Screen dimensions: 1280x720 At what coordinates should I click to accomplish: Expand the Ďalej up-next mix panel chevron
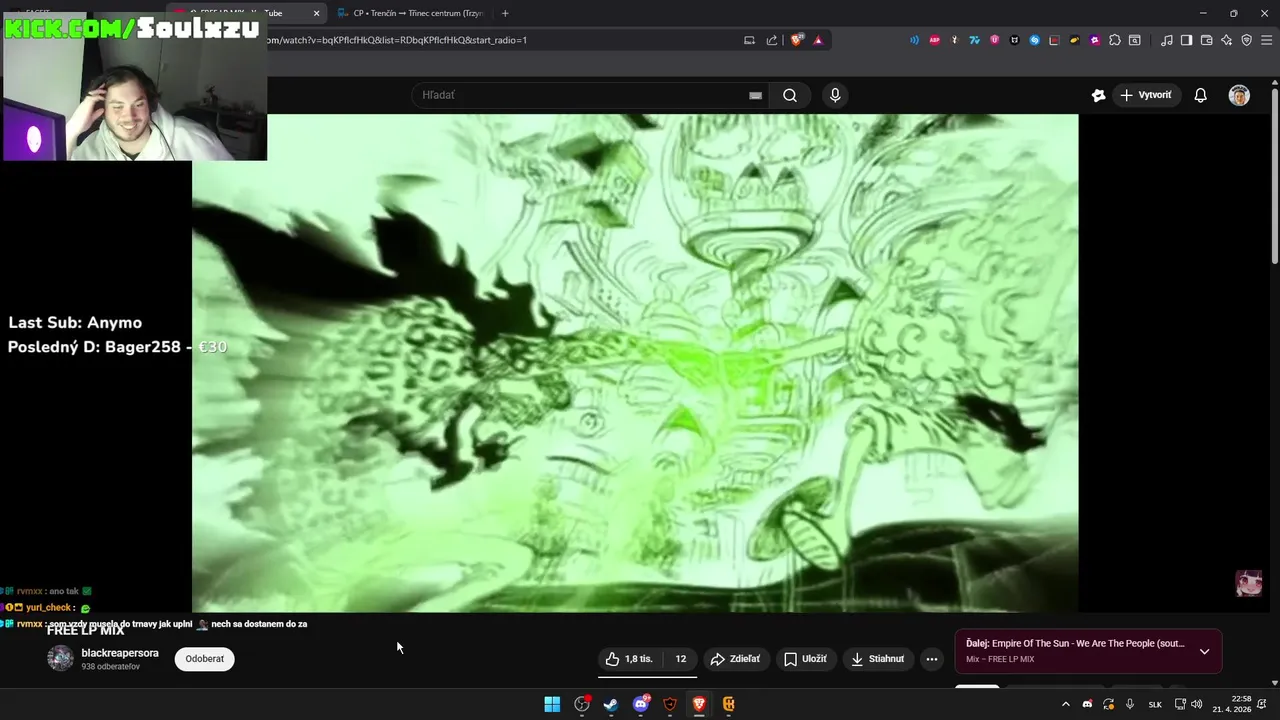tap(1204, 651)
